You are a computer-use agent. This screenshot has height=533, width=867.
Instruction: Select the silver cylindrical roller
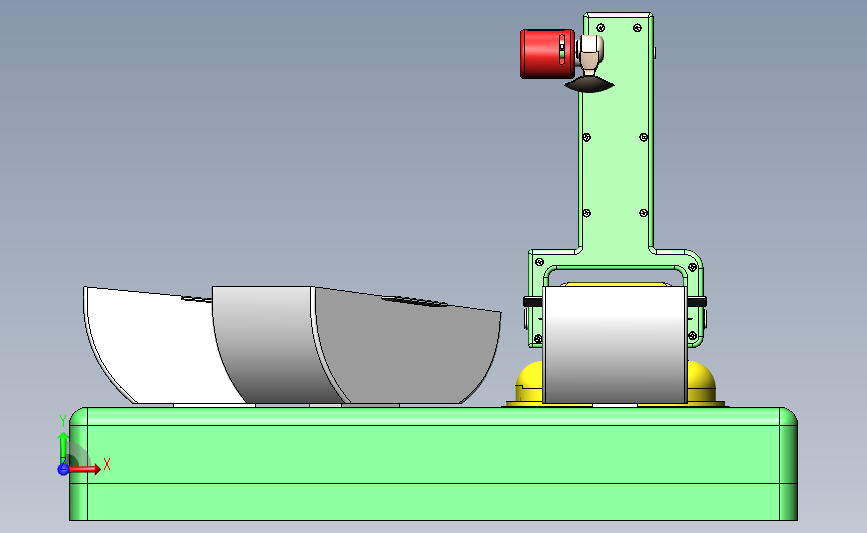[615, 344]
